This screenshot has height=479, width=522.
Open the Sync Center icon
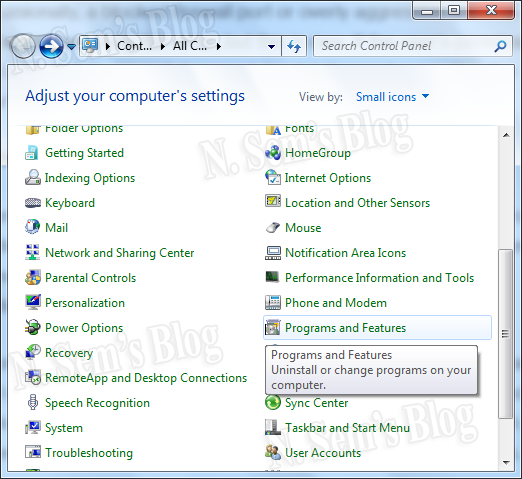click(x=273, y=403)
